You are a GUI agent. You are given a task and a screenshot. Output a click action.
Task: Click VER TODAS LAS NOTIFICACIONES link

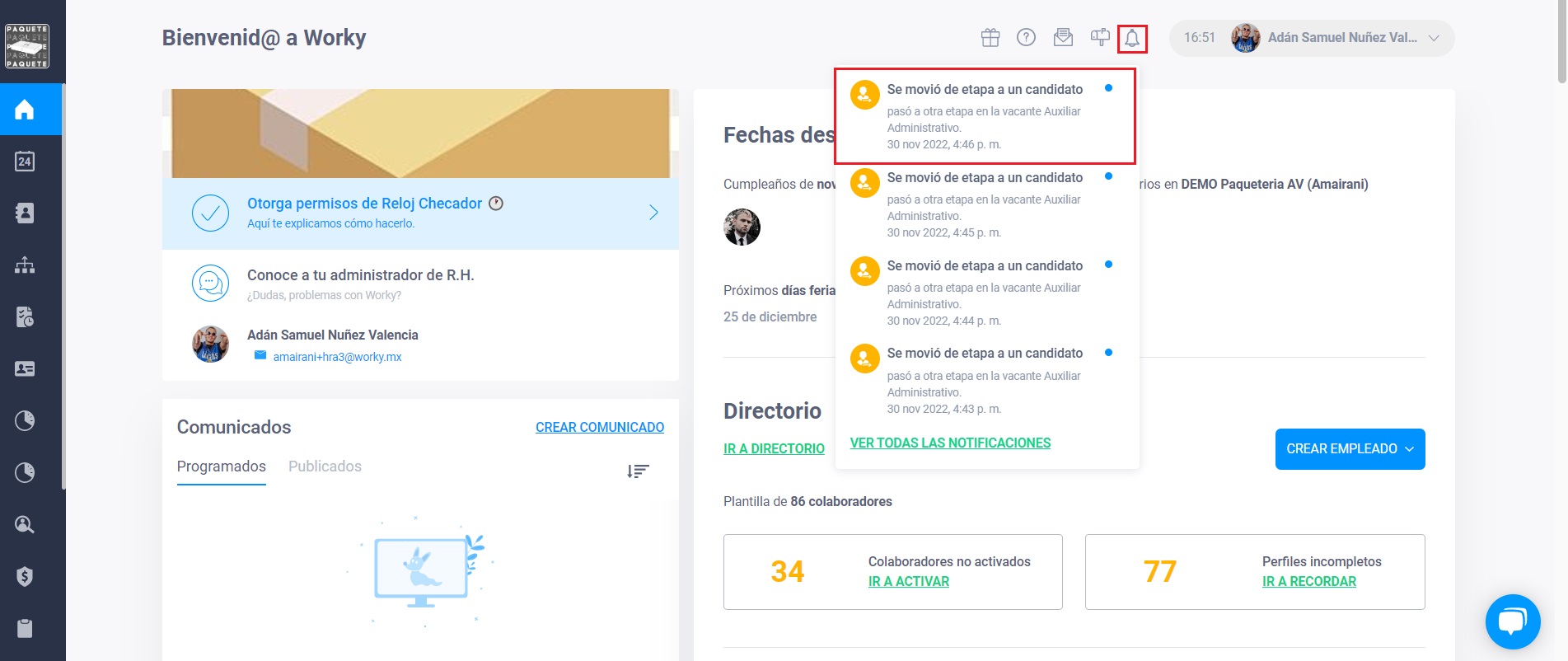coord(950,443)
